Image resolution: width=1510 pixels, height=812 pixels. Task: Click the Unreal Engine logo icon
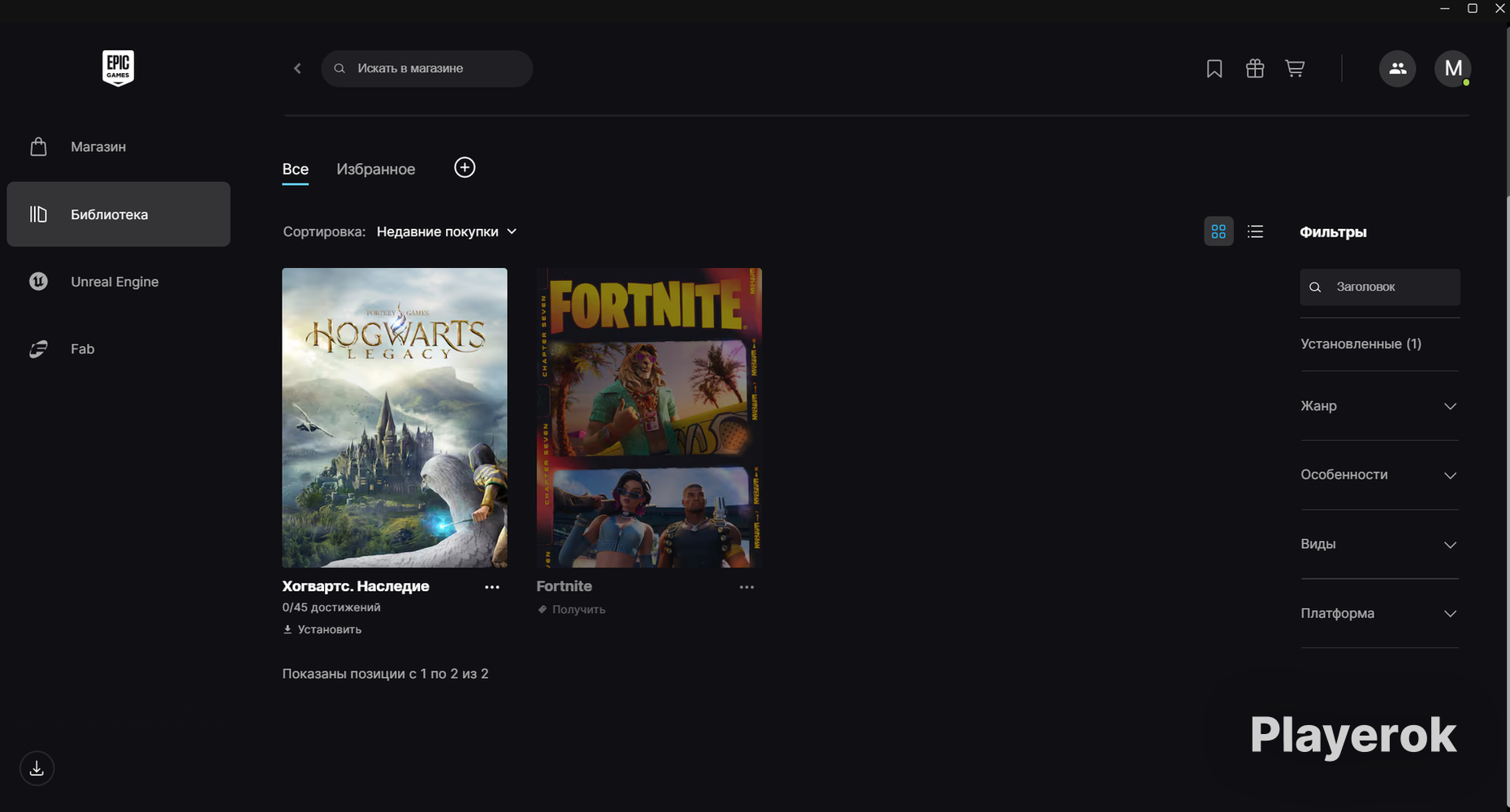point(38,282)
